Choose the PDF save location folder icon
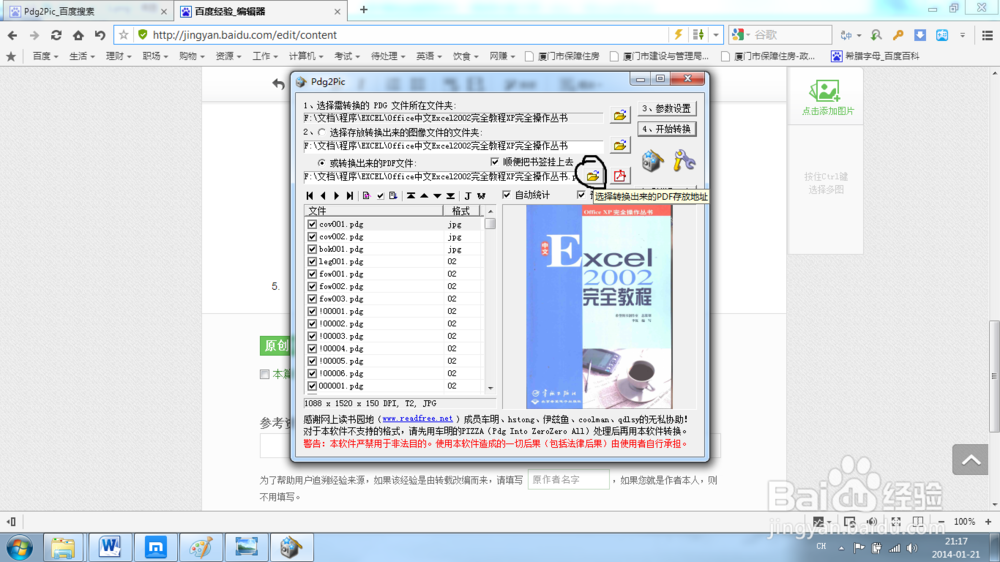This screenshot has width=1000, height=562. pyautogui.click(x=592, y=176)
